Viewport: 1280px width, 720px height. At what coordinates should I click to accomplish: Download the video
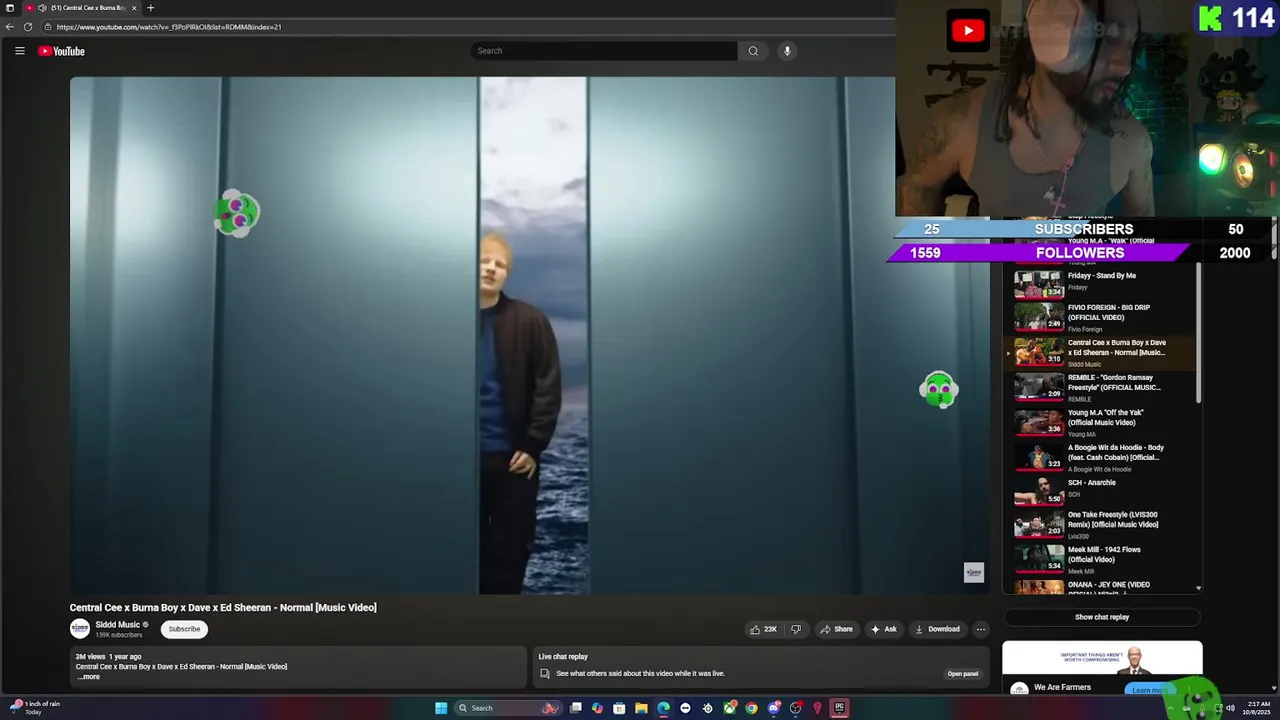(937, 629)
